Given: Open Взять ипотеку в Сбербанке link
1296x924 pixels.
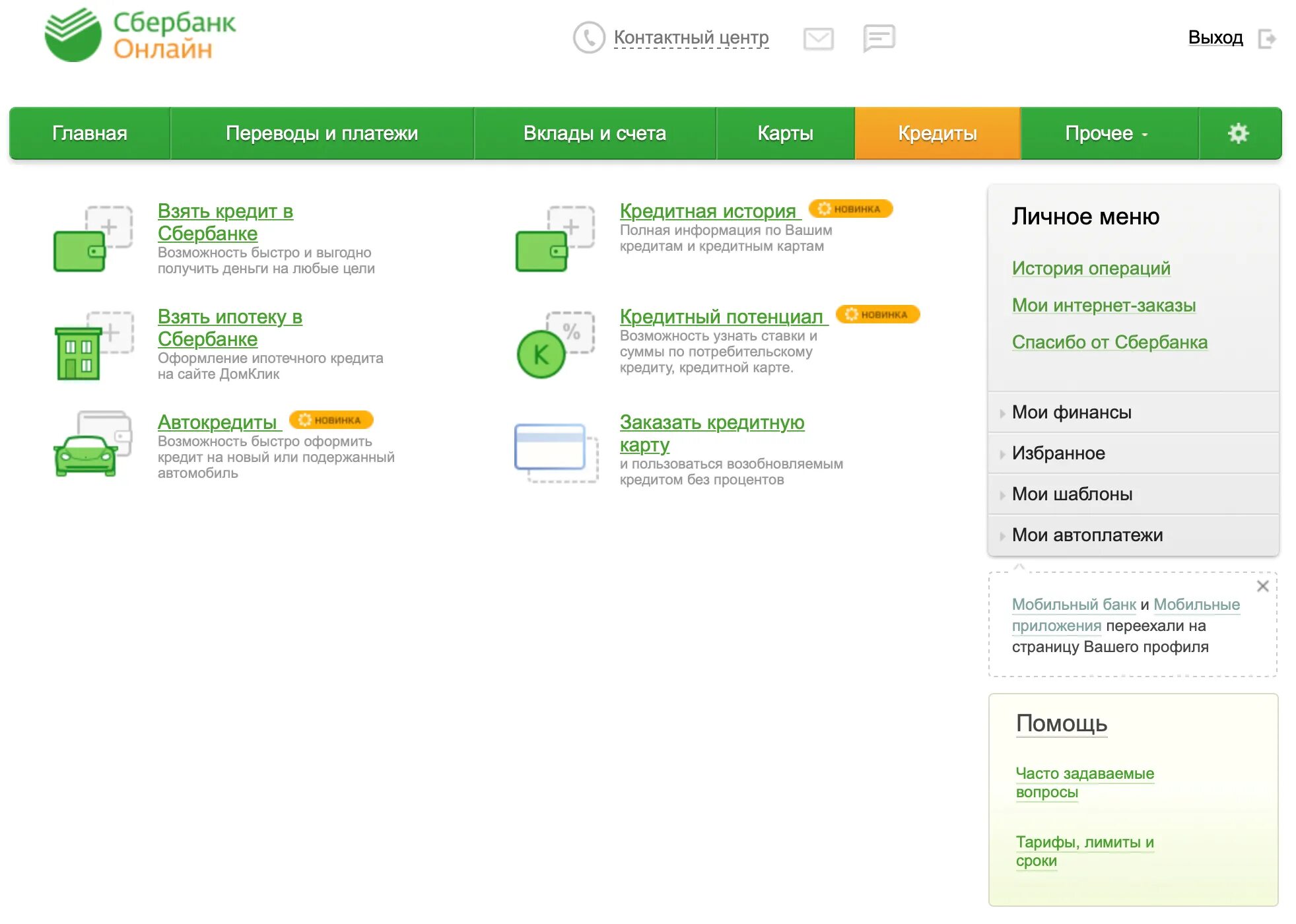Looking at the screenshot, I should coord(230,328).
